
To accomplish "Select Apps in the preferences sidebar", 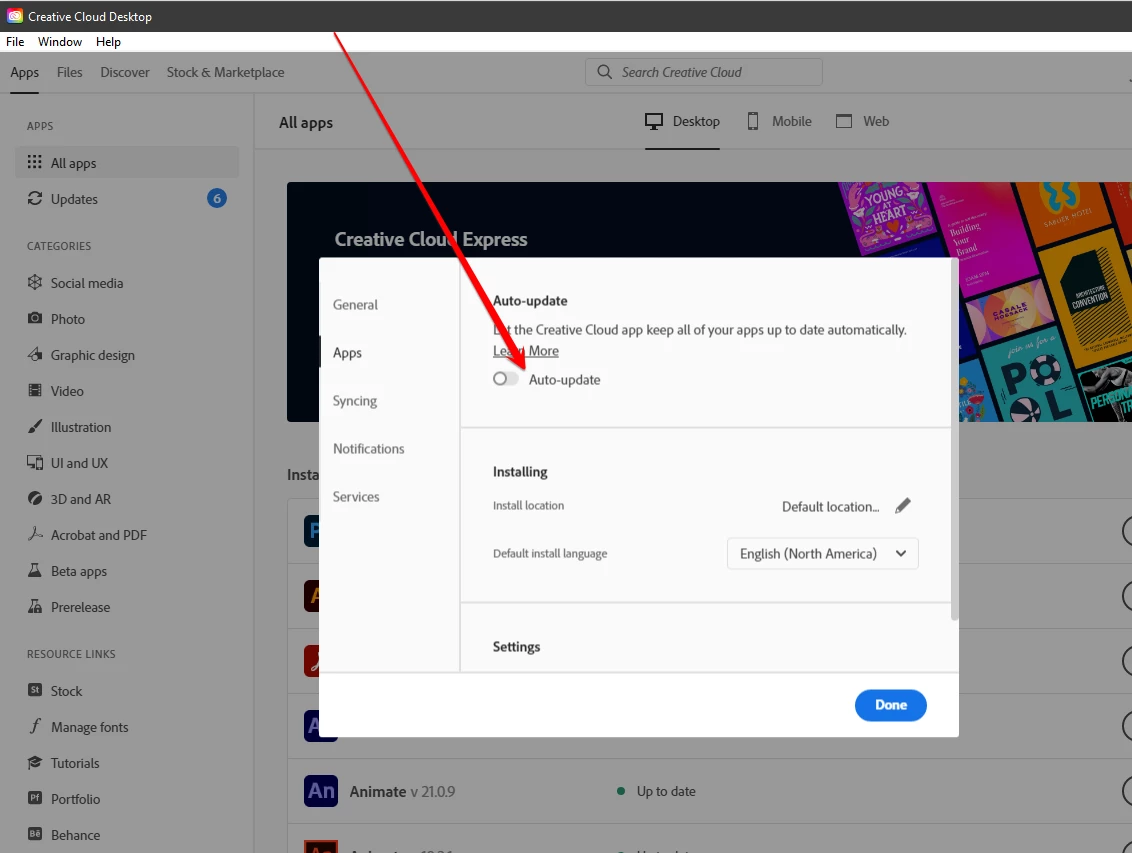I will (x=347, y=353).
